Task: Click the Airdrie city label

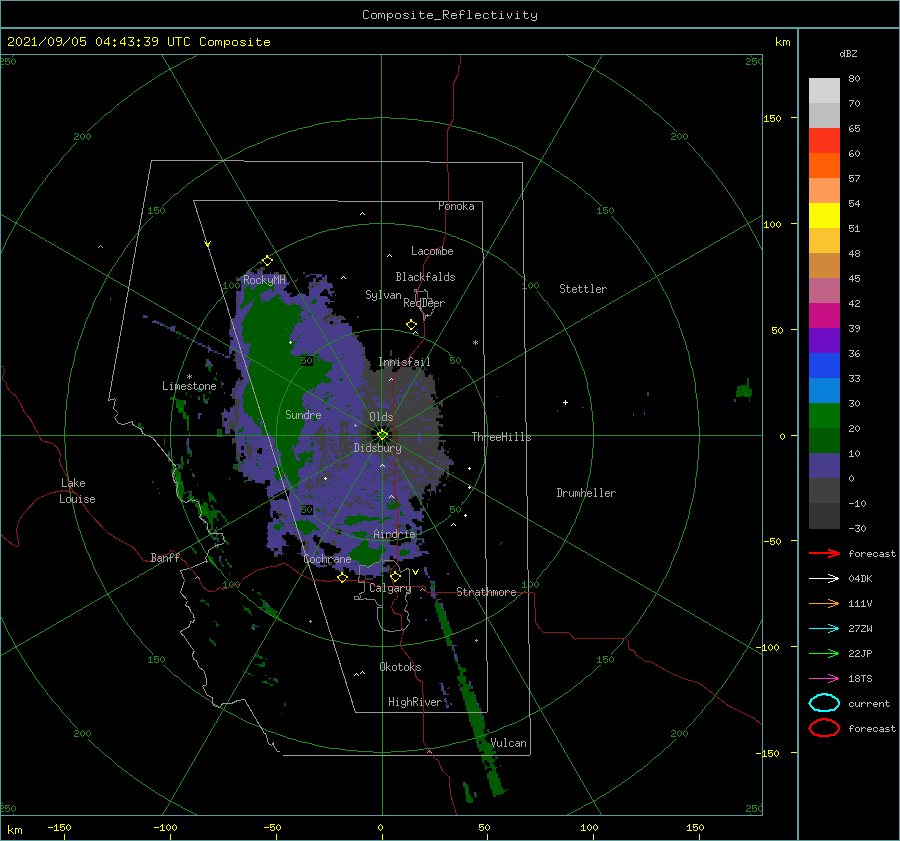Action: pos(394,534)
